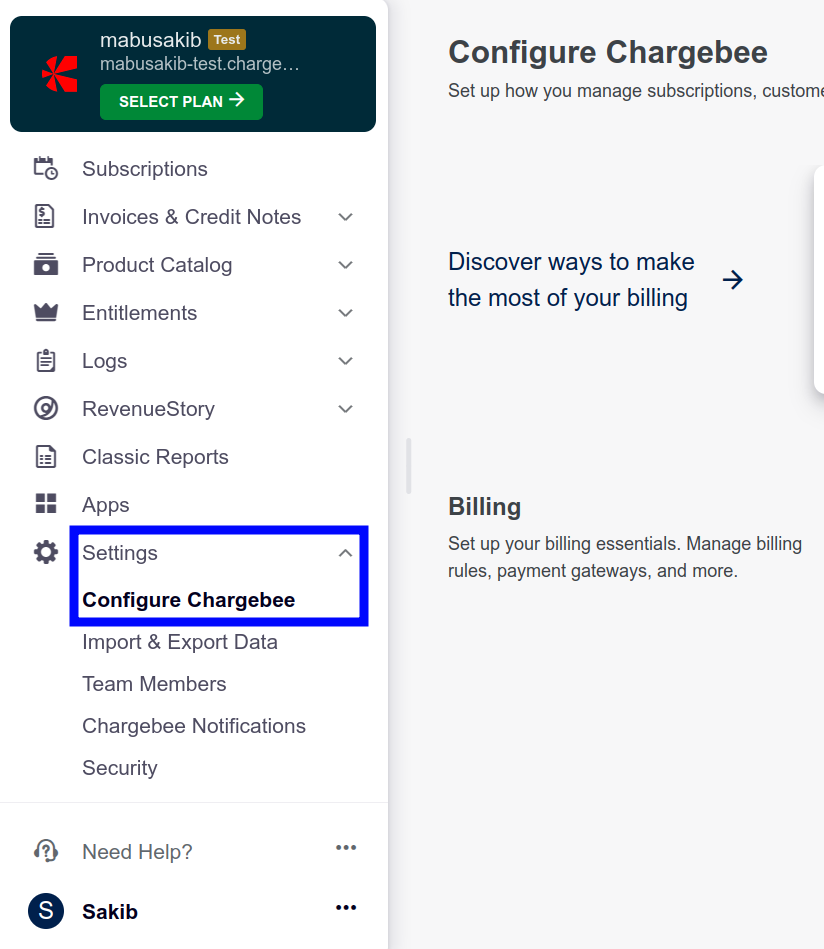Viewport: 824px width, 949px height.
Task: Go to Team Members settings
Action: tap(154, 684)
